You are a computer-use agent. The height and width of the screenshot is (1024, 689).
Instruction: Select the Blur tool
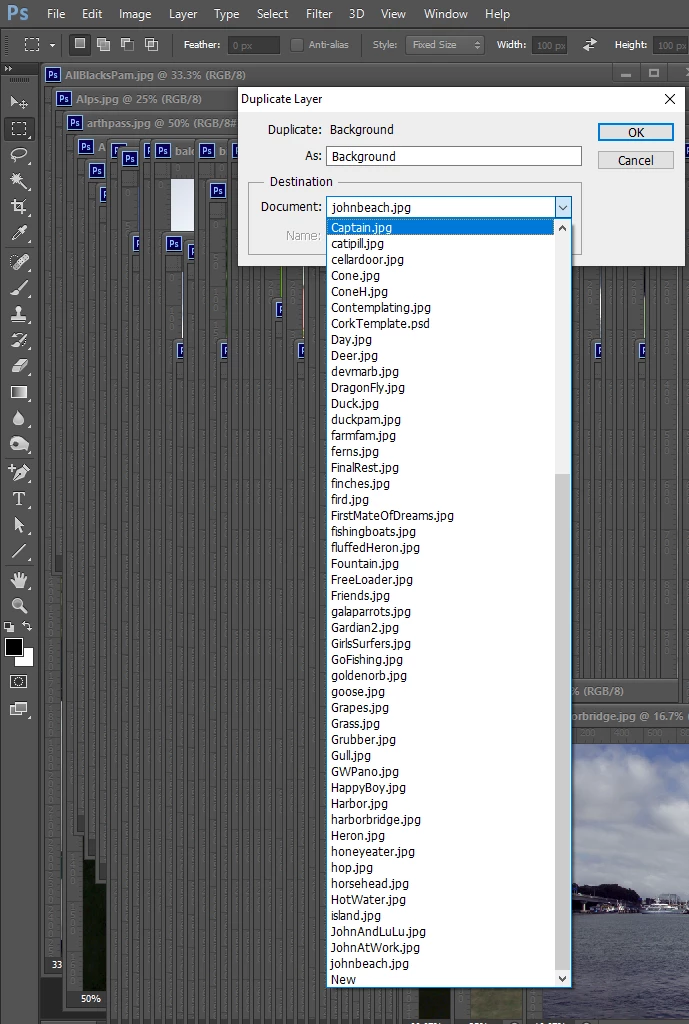pyautogui.click(x=19, y=419)
